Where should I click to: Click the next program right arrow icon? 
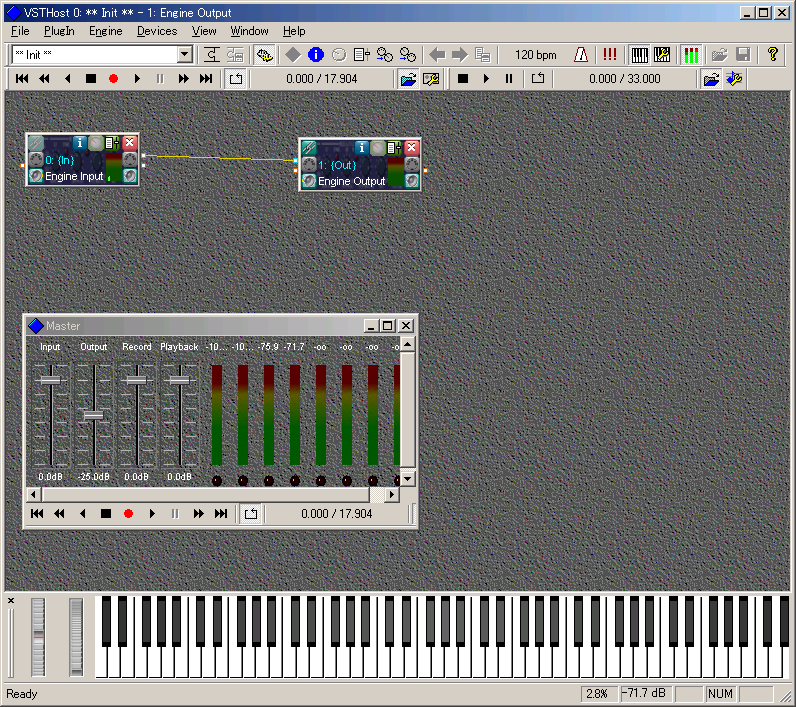[460, 55]
